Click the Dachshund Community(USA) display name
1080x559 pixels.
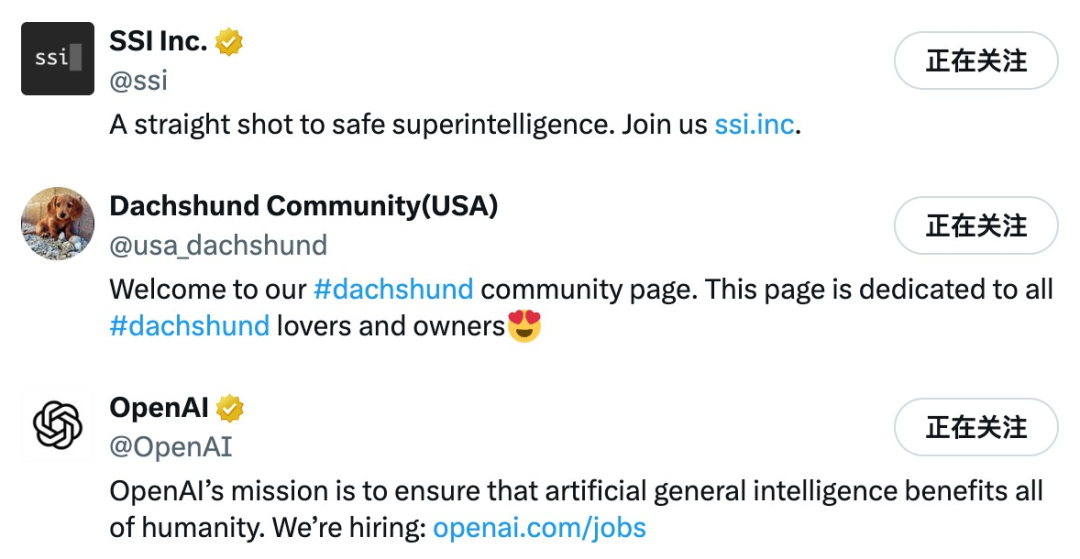(304, 206)
